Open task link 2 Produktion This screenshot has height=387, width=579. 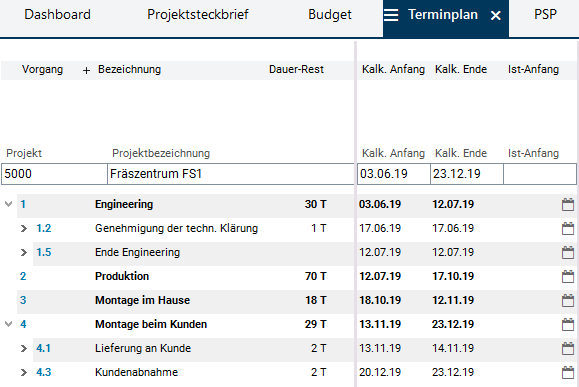pyautogui.click(x=23, y=276)
